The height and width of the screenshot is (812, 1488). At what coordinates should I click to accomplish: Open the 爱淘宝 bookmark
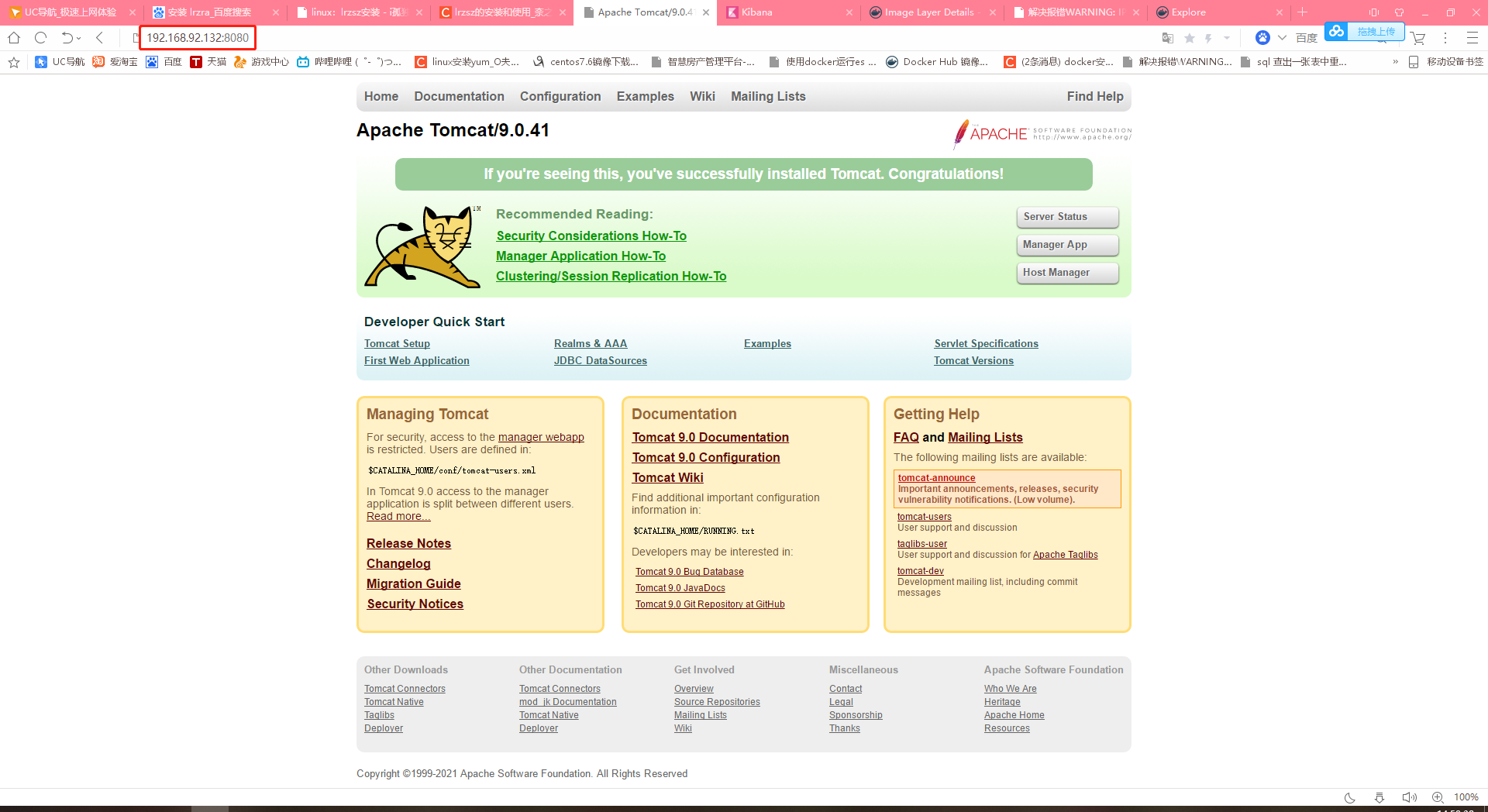click(115, 62)
